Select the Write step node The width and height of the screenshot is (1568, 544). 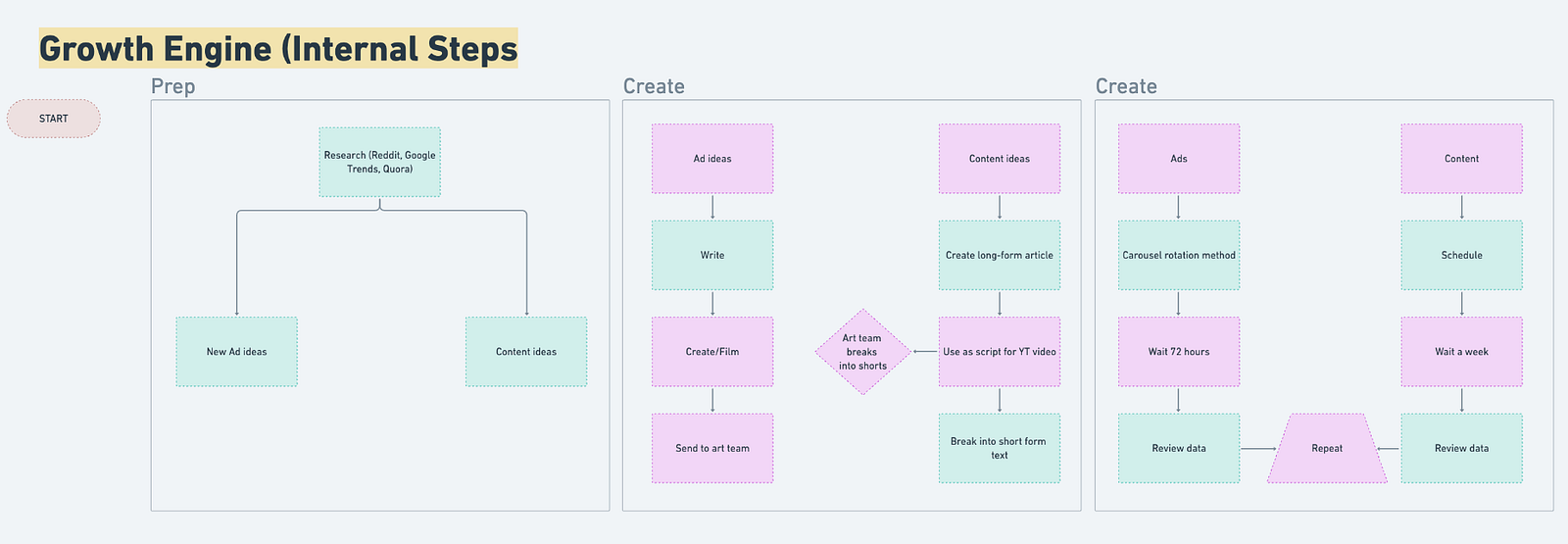point(712,255)
